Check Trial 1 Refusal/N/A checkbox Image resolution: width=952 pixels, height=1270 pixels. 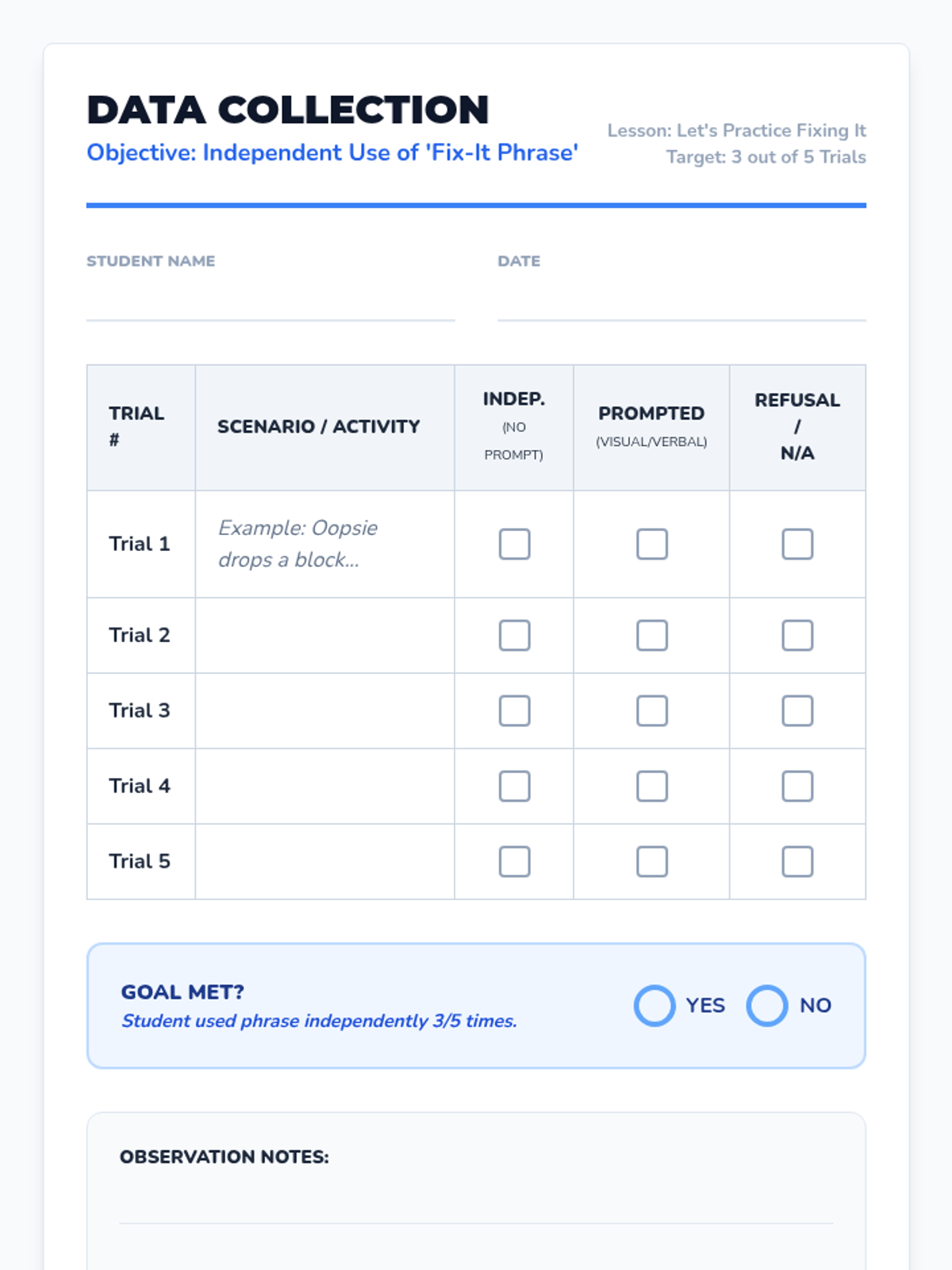coord(797,545)
